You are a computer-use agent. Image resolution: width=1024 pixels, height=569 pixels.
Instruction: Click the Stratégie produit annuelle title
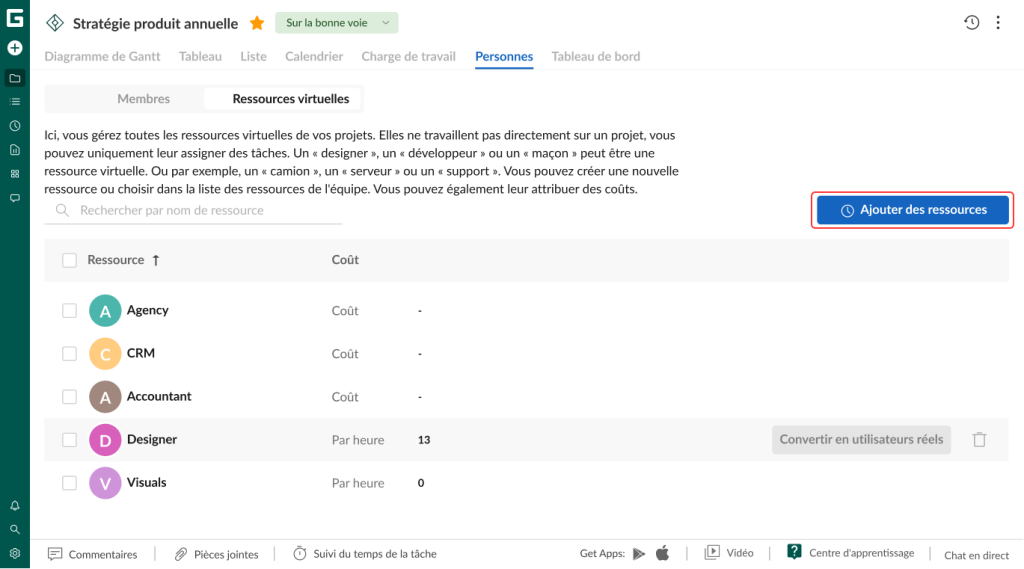[155, 24]
